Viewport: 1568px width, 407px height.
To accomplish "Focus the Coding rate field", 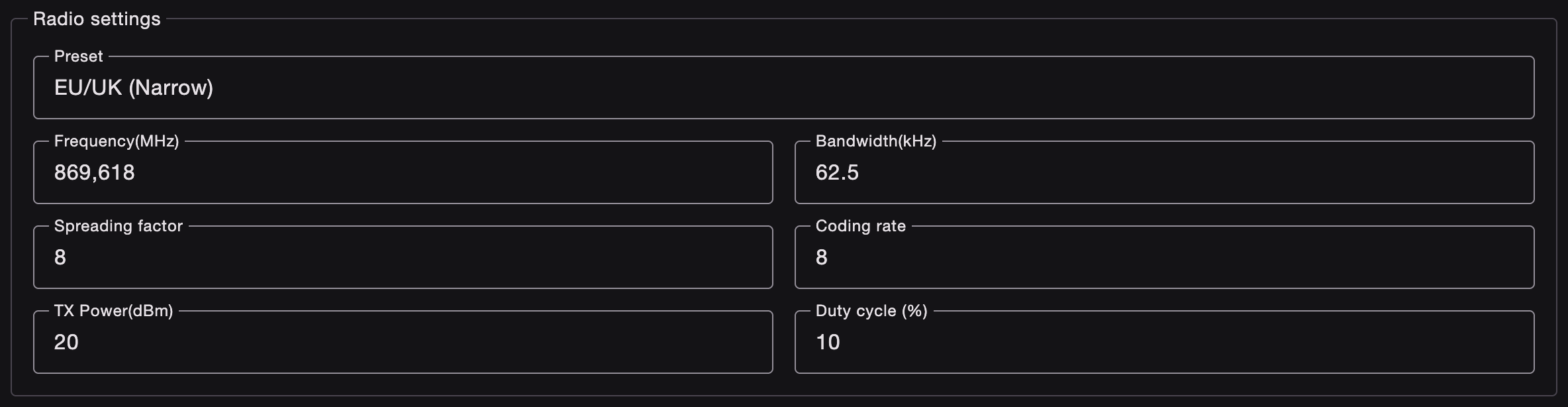I will point(1164,257).
